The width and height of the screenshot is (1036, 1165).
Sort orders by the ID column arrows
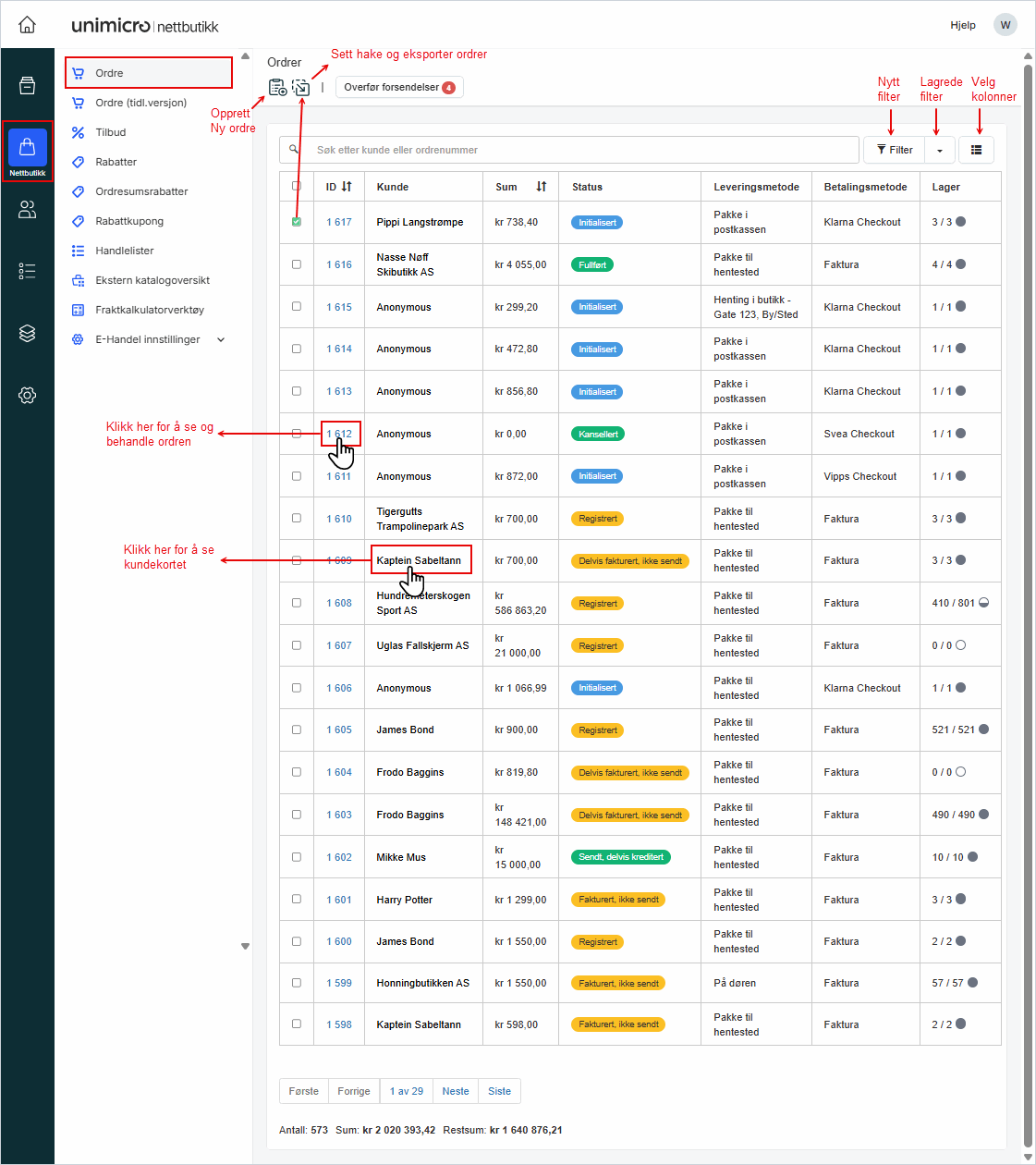click(x=347, y=187)
